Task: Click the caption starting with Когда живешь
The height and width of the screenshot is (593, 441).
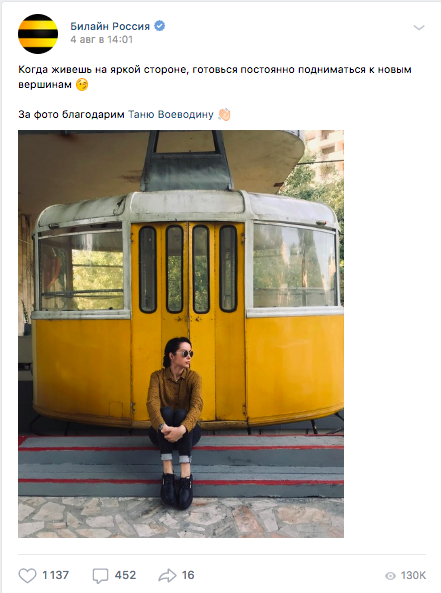Action: click(215, 77)
